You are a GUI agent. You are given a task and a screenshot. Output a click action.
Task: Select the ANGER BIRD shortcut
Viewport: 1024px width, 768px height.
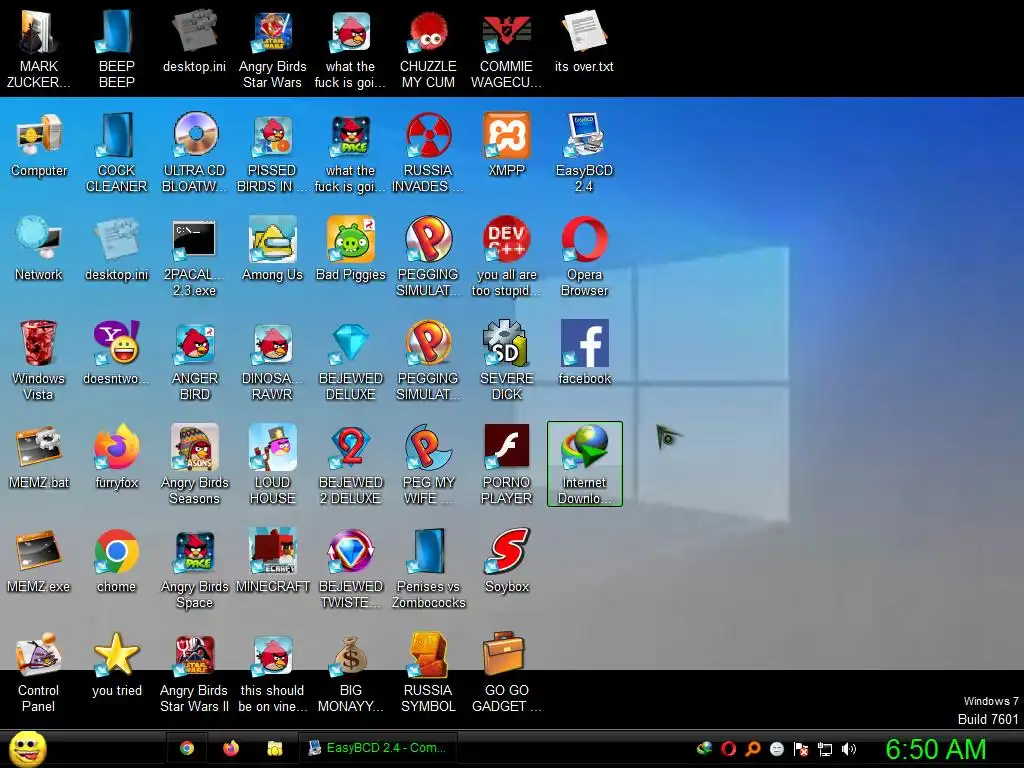195,360
